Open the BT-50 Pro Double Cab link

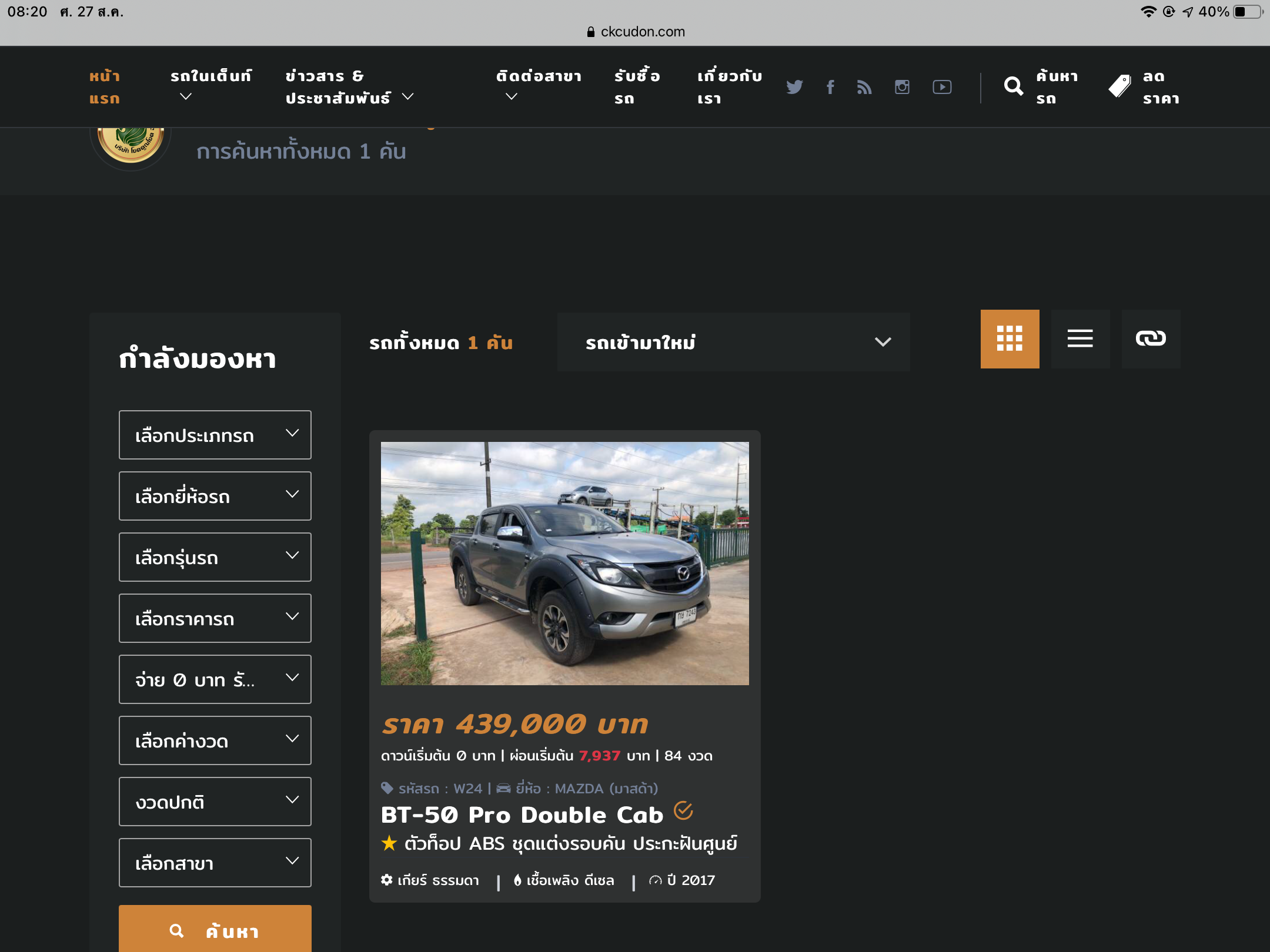pyautogui.click(x=522, y=815)
